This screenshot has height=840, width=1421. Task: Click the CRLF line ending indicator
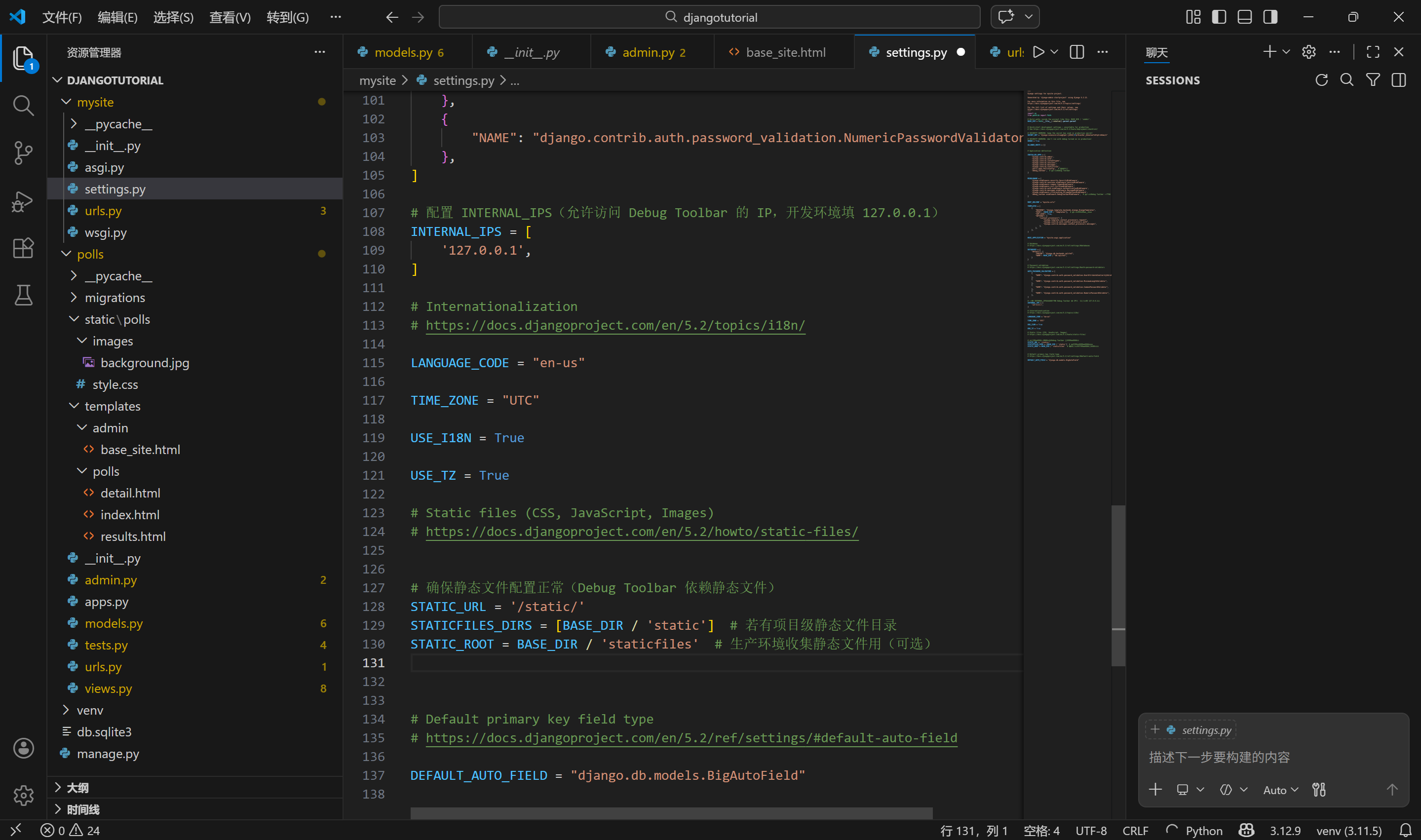1135,831
